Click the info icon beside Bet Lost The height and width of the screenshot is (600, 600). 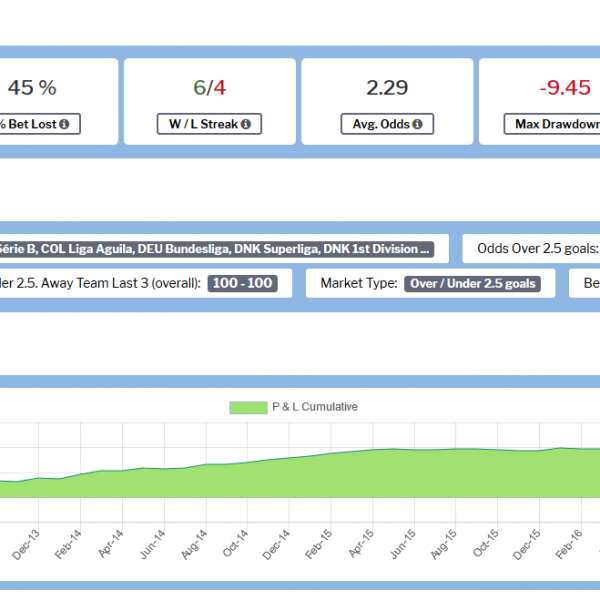coord(64,124)
